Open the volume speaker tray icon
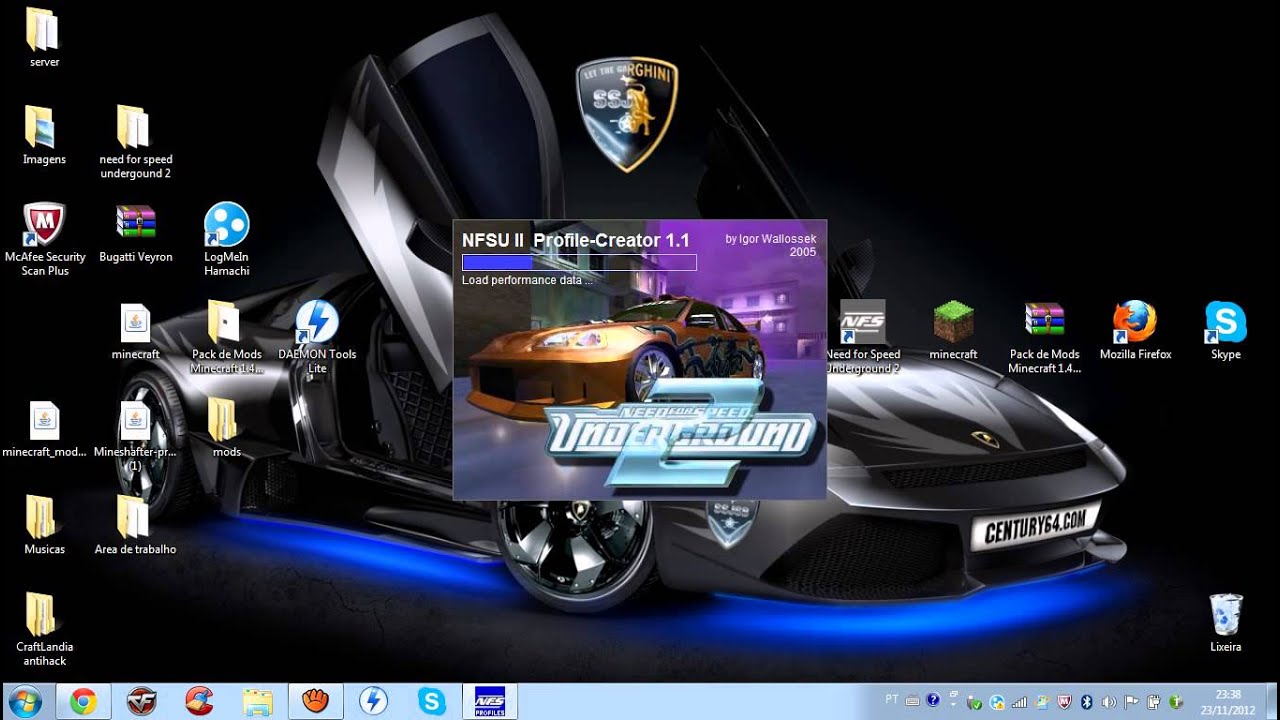 [x=1108, y=701]
